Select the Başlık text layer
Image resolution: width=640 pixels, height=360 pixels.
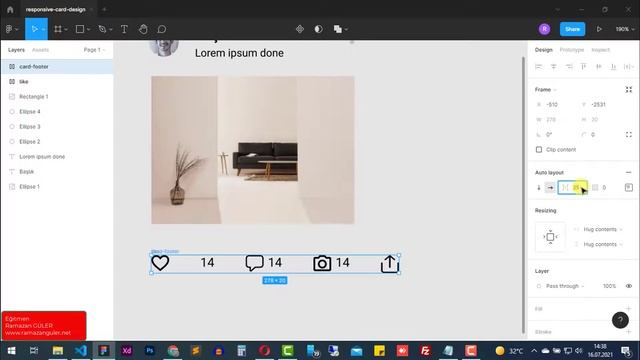pyautogui.click(x=57, y=171)
